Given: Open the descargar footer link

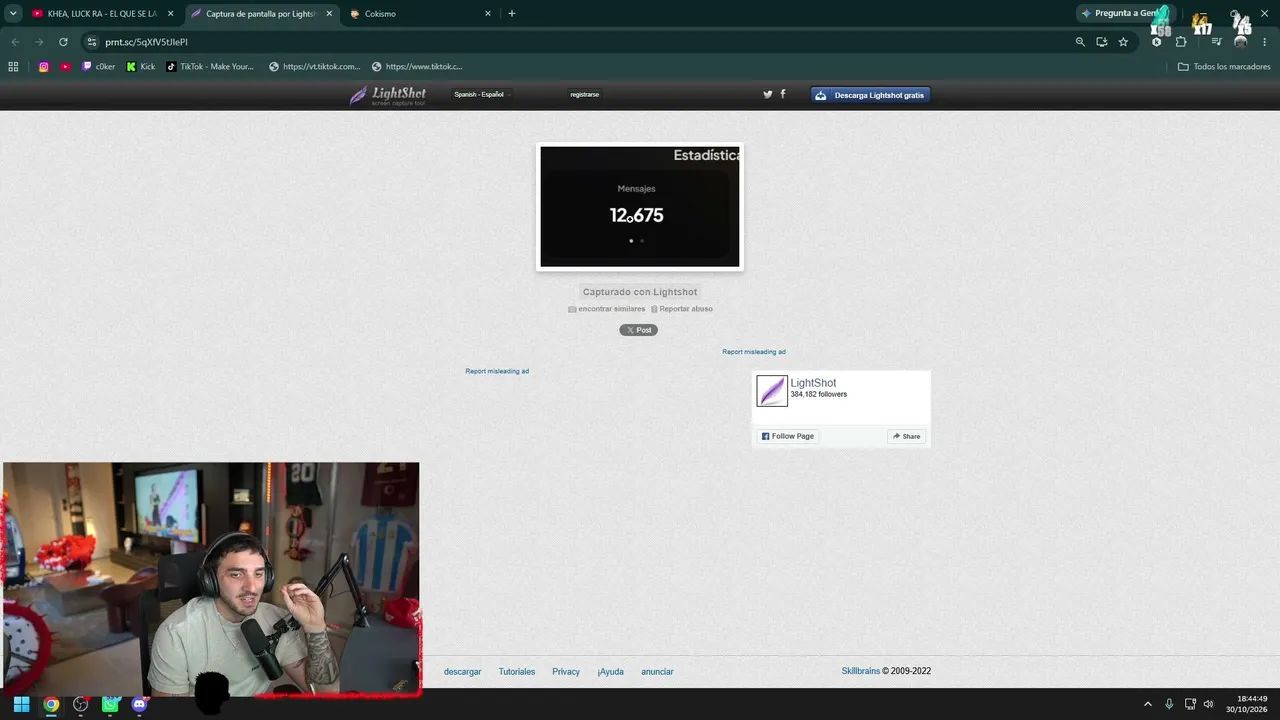Looking at the screenshot, I should point(463,672).
